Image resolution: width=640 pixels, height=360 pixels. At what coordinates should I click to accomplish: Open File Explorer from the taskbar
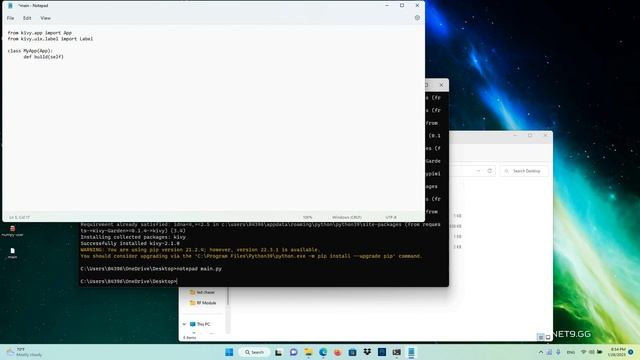pos(308,352)
